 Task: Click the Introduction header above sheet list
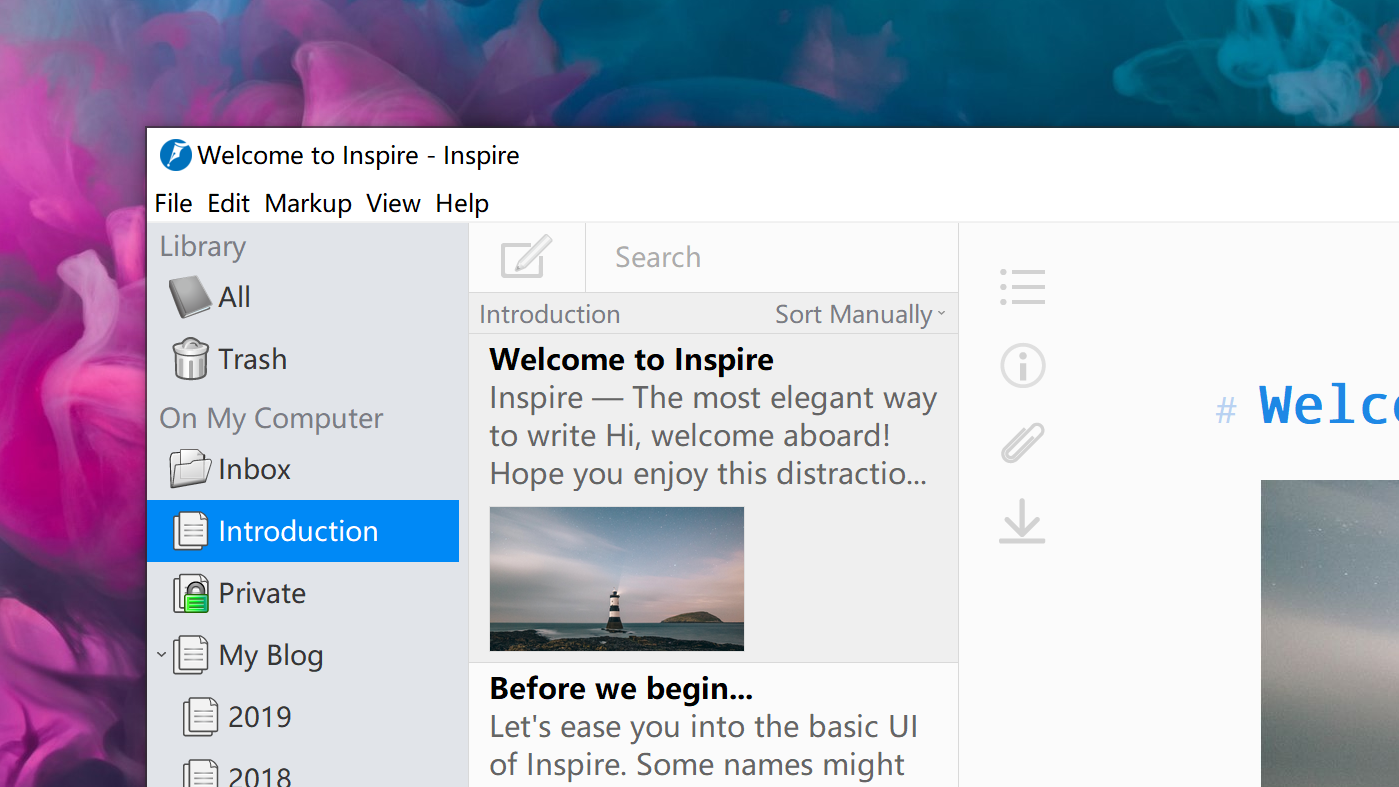click(550, 314)
